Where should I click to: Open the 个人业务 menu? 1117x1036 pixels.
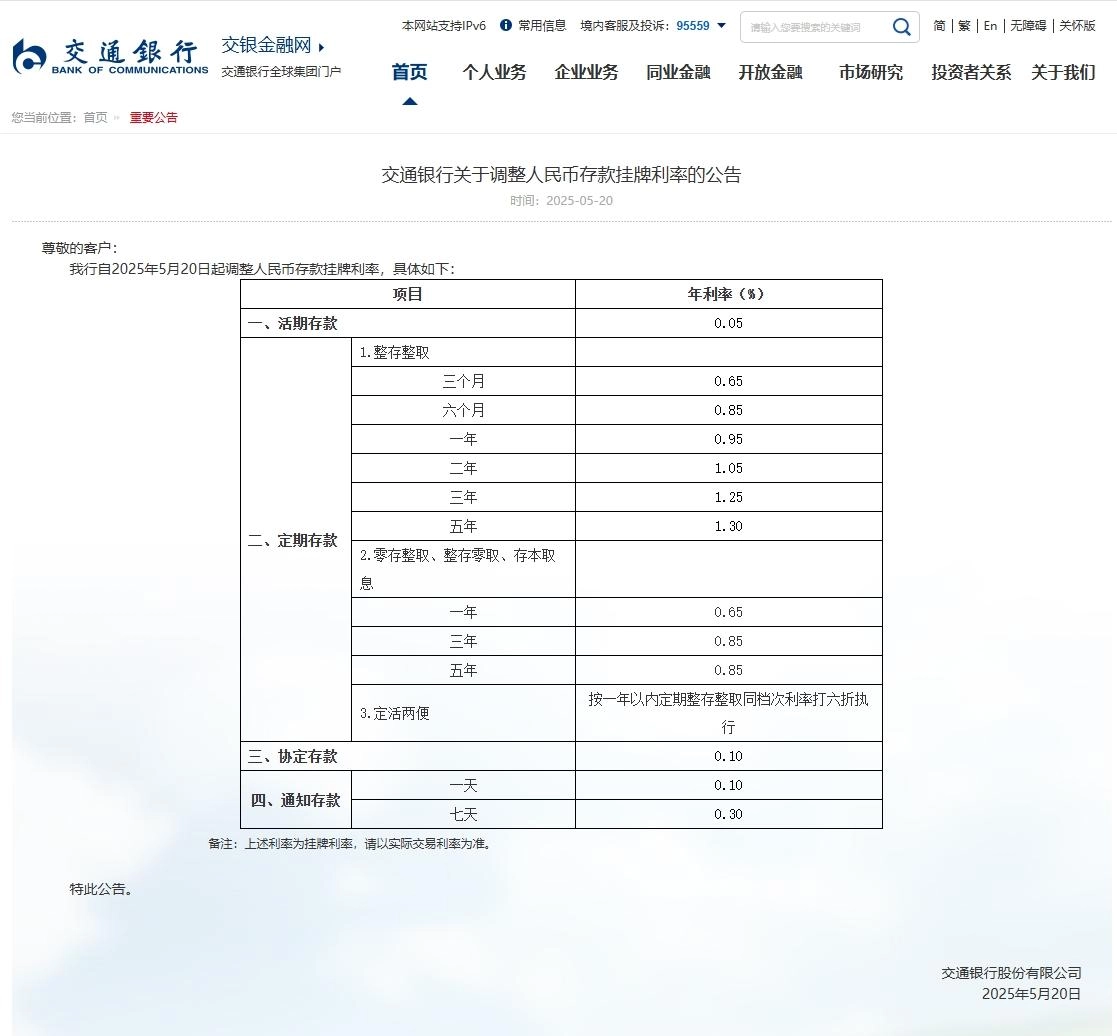coord(494,72)
